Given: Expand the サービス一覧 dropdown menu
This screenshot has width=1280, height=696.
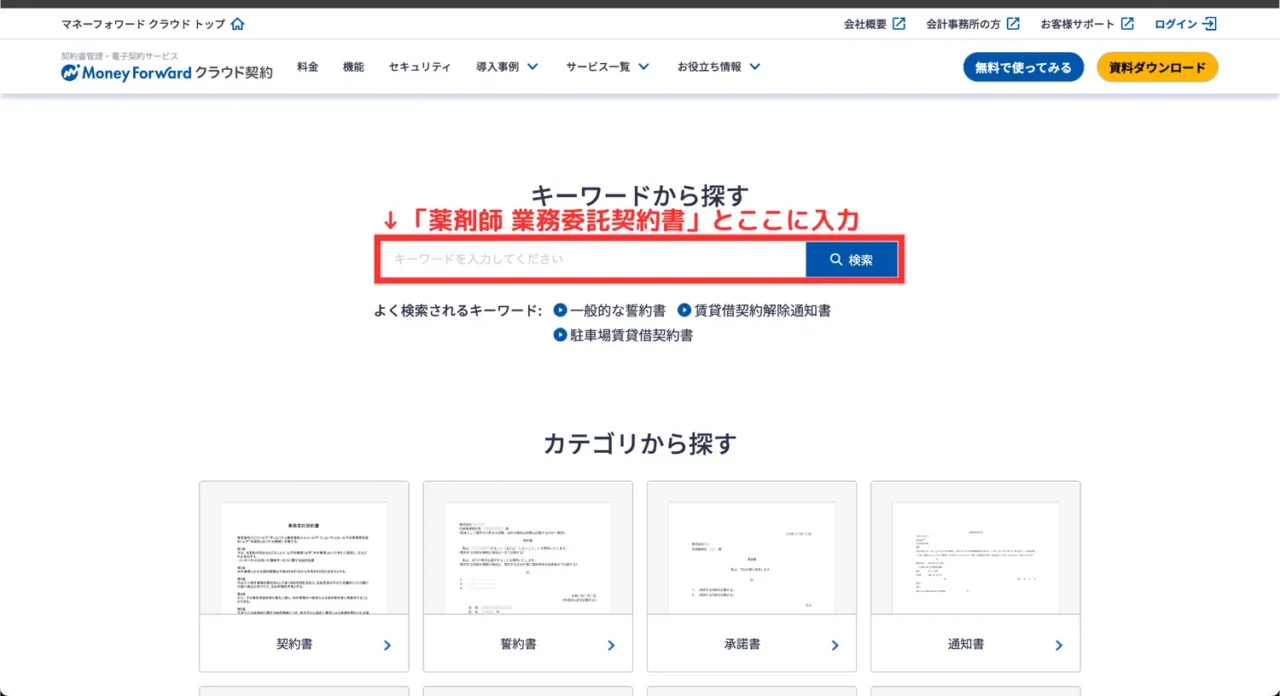Looking at the screenshot, I should 607,67.
